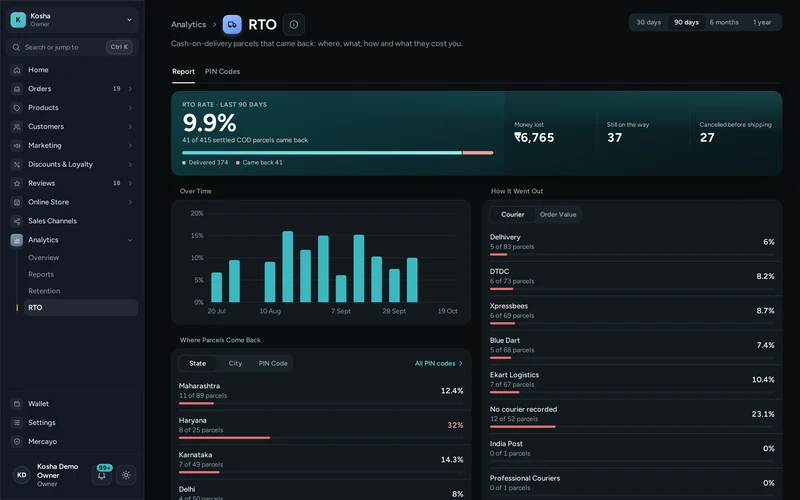Viewport: 800px width, 500px height.
Task: Open the notifications bell with 99+ badge
Action: [102, 474]
